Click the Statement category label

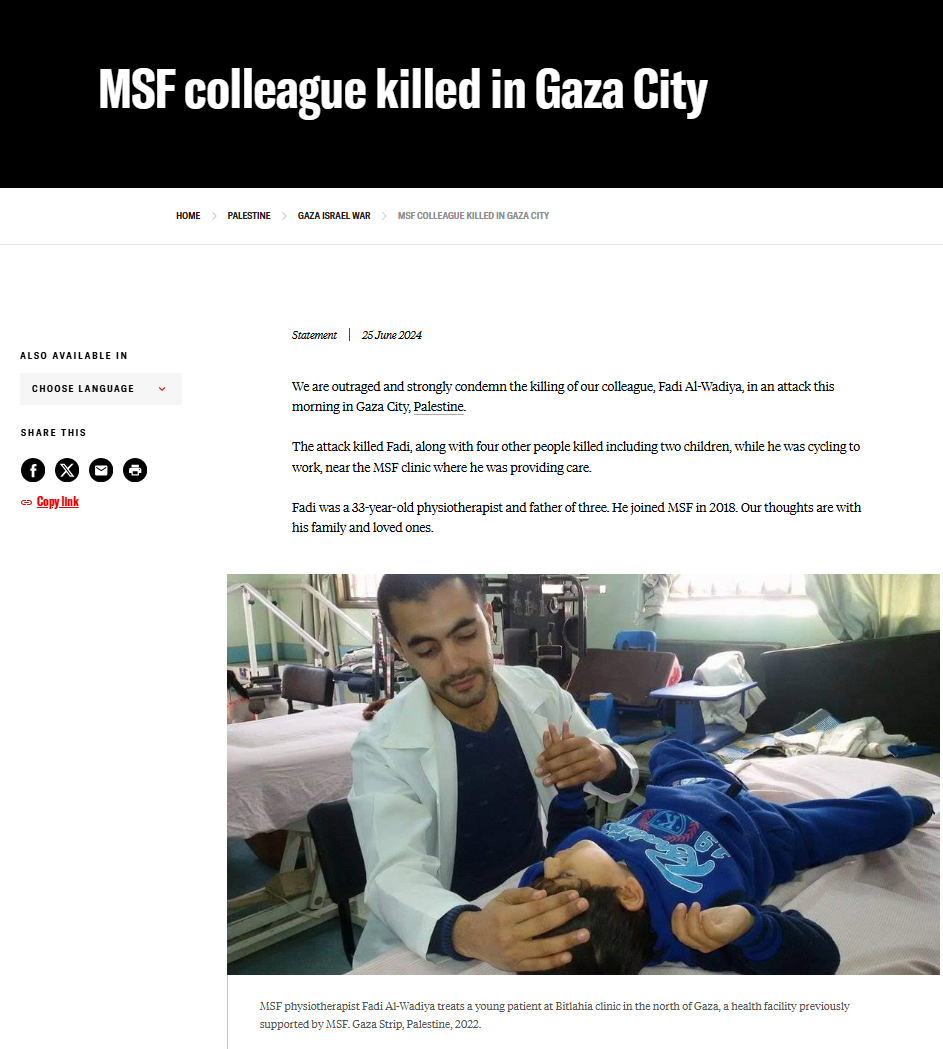314,335
